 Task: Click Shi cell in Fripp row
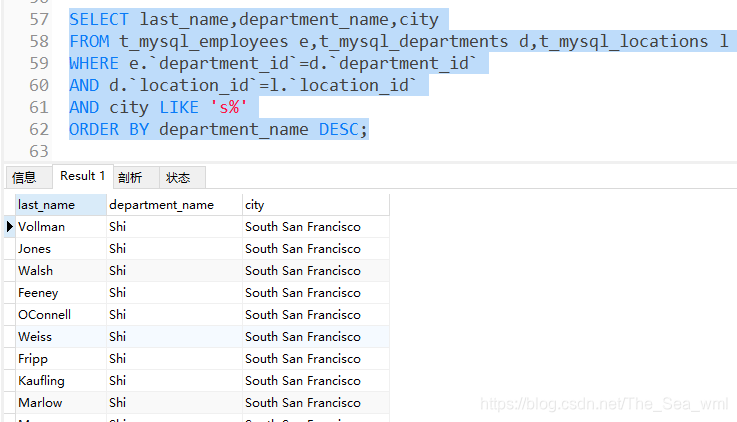pyautogui.click(x=174, y=359)
